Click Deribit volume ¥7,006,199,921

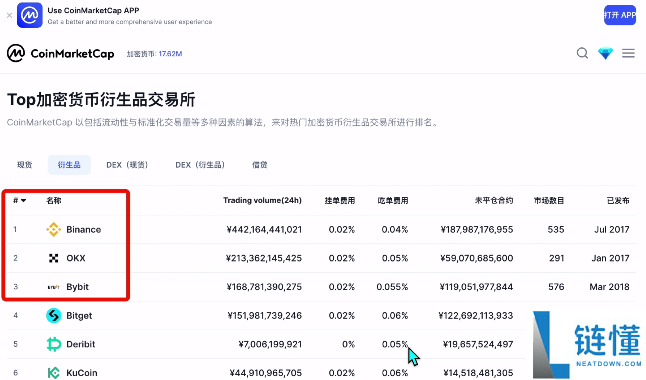point(270,344)
